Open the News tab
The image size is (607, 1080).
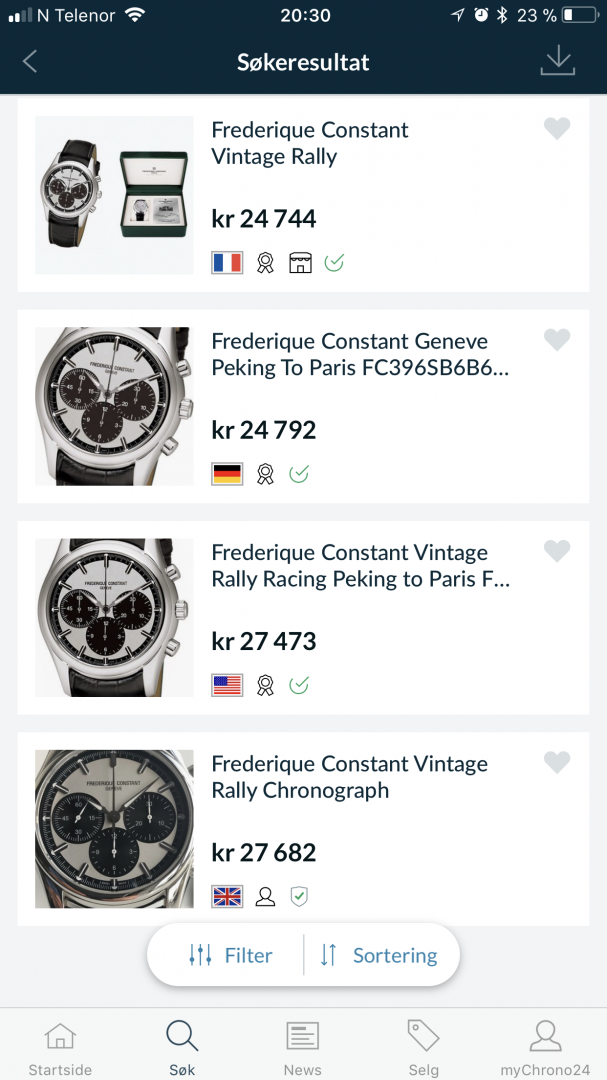pos(302,1049)
